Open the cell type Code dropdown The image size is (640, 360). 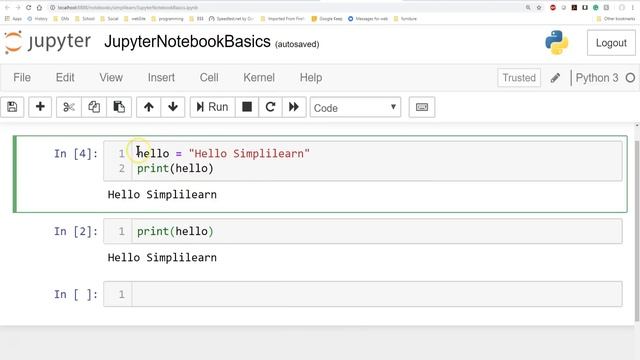pos(355,107)
